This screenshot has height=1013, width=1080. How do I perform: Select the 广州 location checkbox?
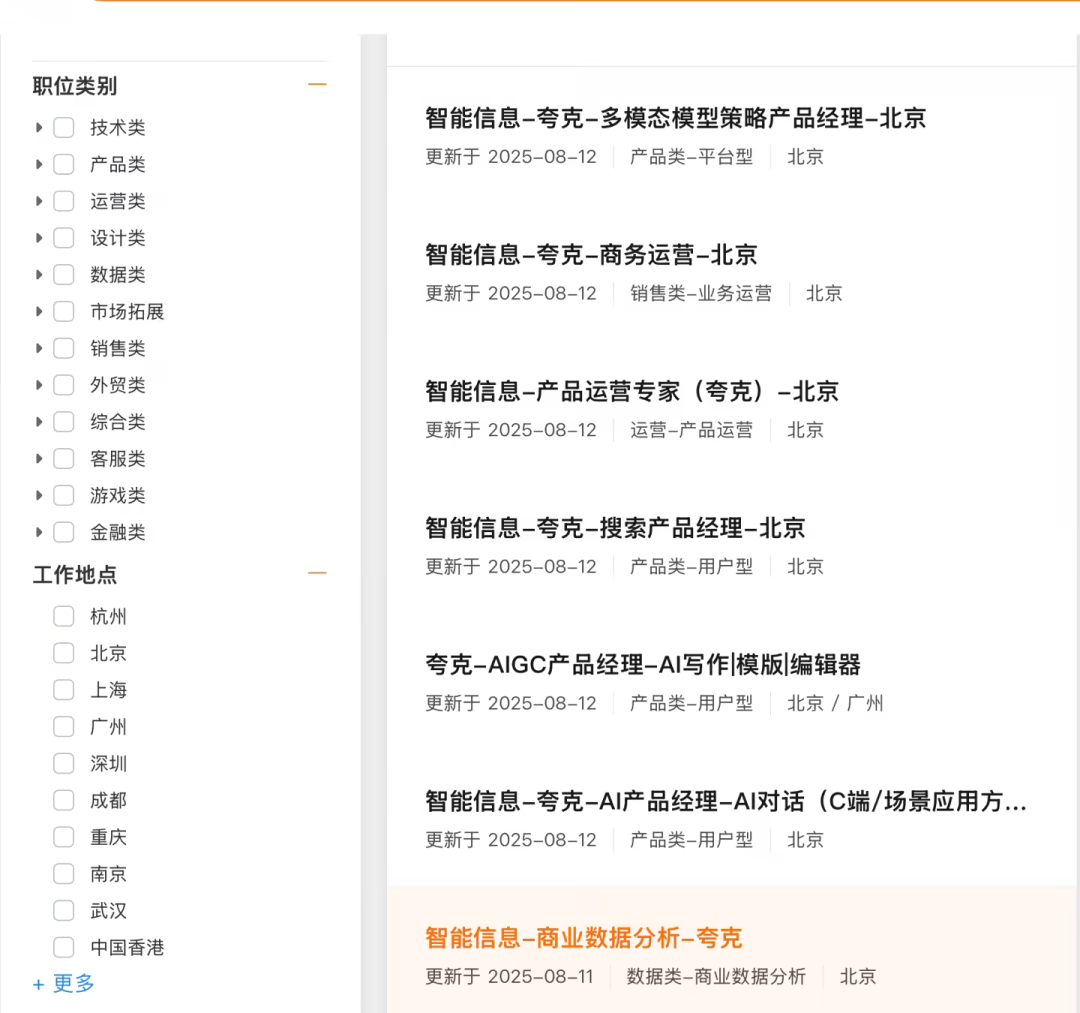pyautogui.click(x=64, y=727)
